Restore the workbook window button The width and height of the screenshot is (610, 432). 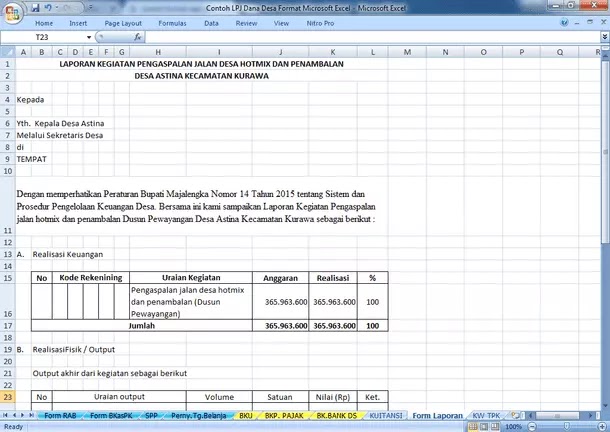point(590,23)
